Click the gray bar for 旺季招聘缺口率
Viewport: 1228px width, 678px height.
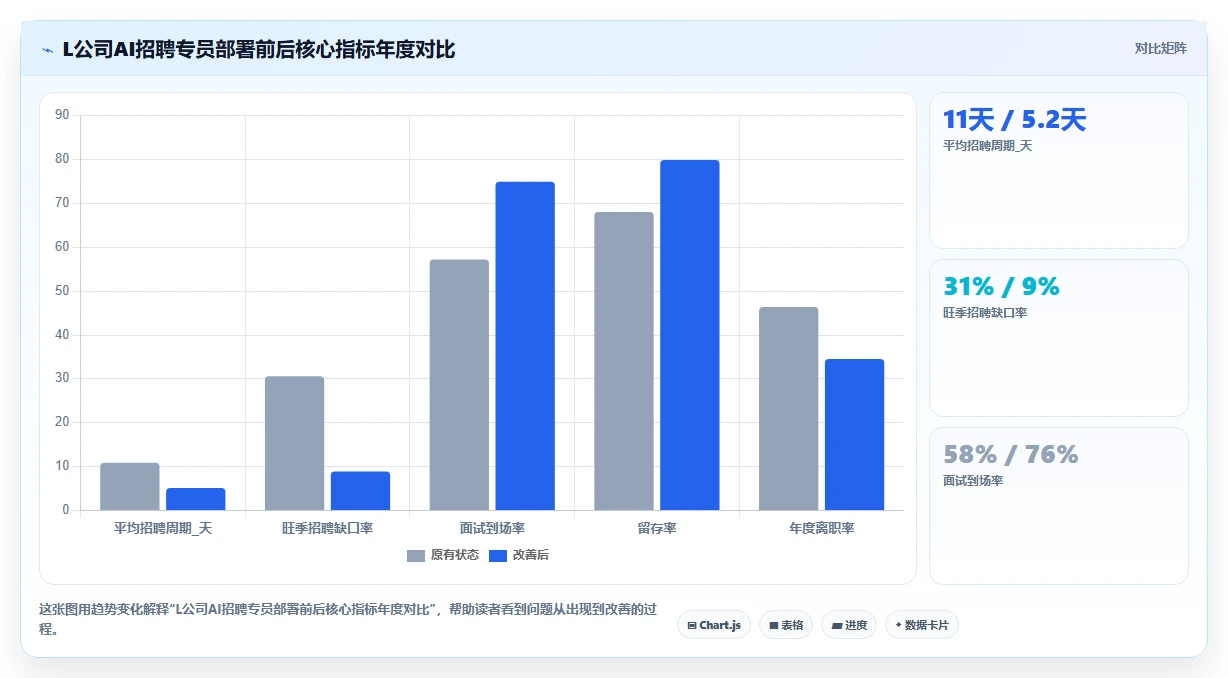pos(295,443)
